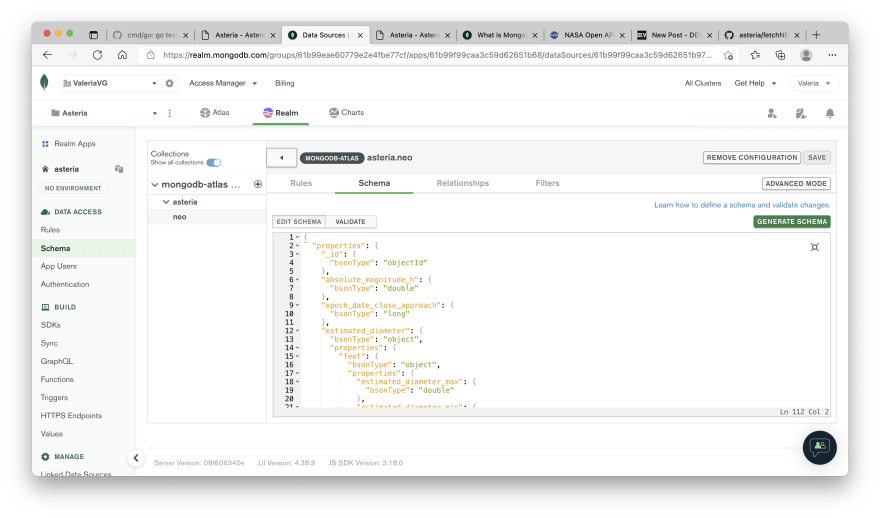
Task: Click the Save button
Action: pos(817,158)
